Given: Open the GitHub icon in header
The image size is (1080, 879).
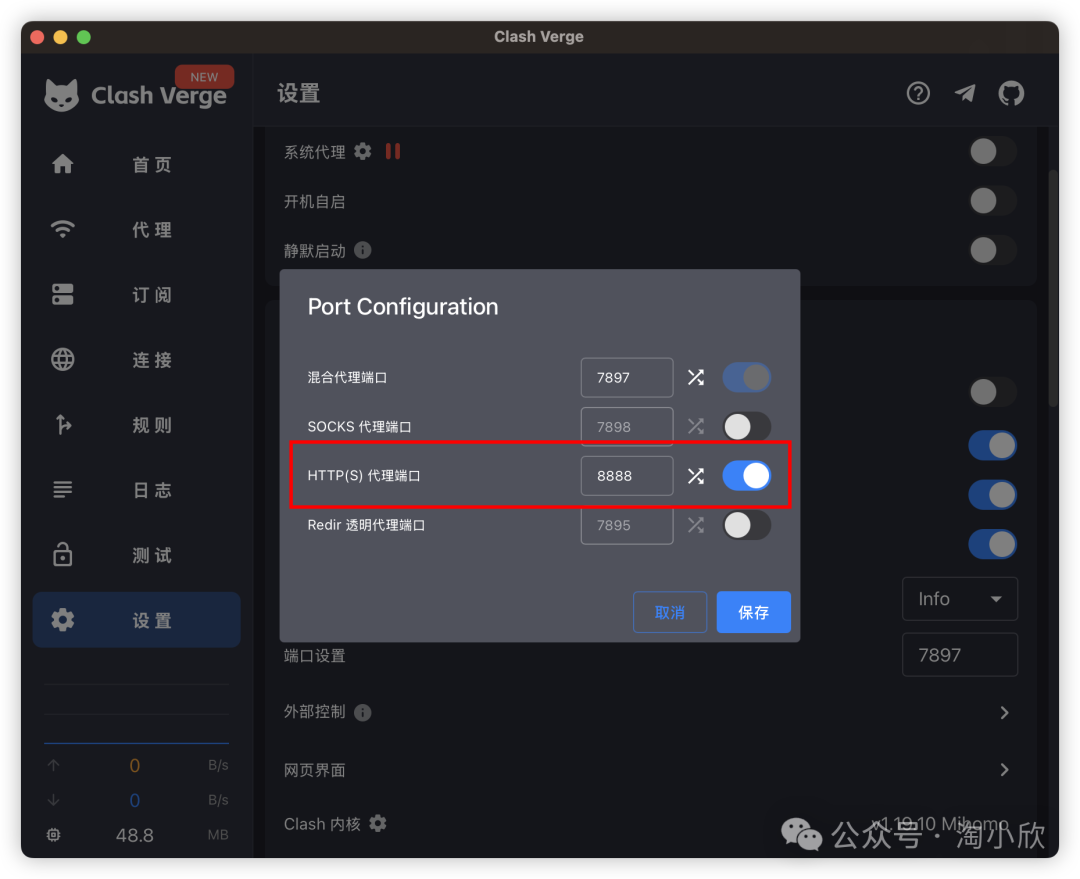Looking at the screenshot, I should 1011,93.
